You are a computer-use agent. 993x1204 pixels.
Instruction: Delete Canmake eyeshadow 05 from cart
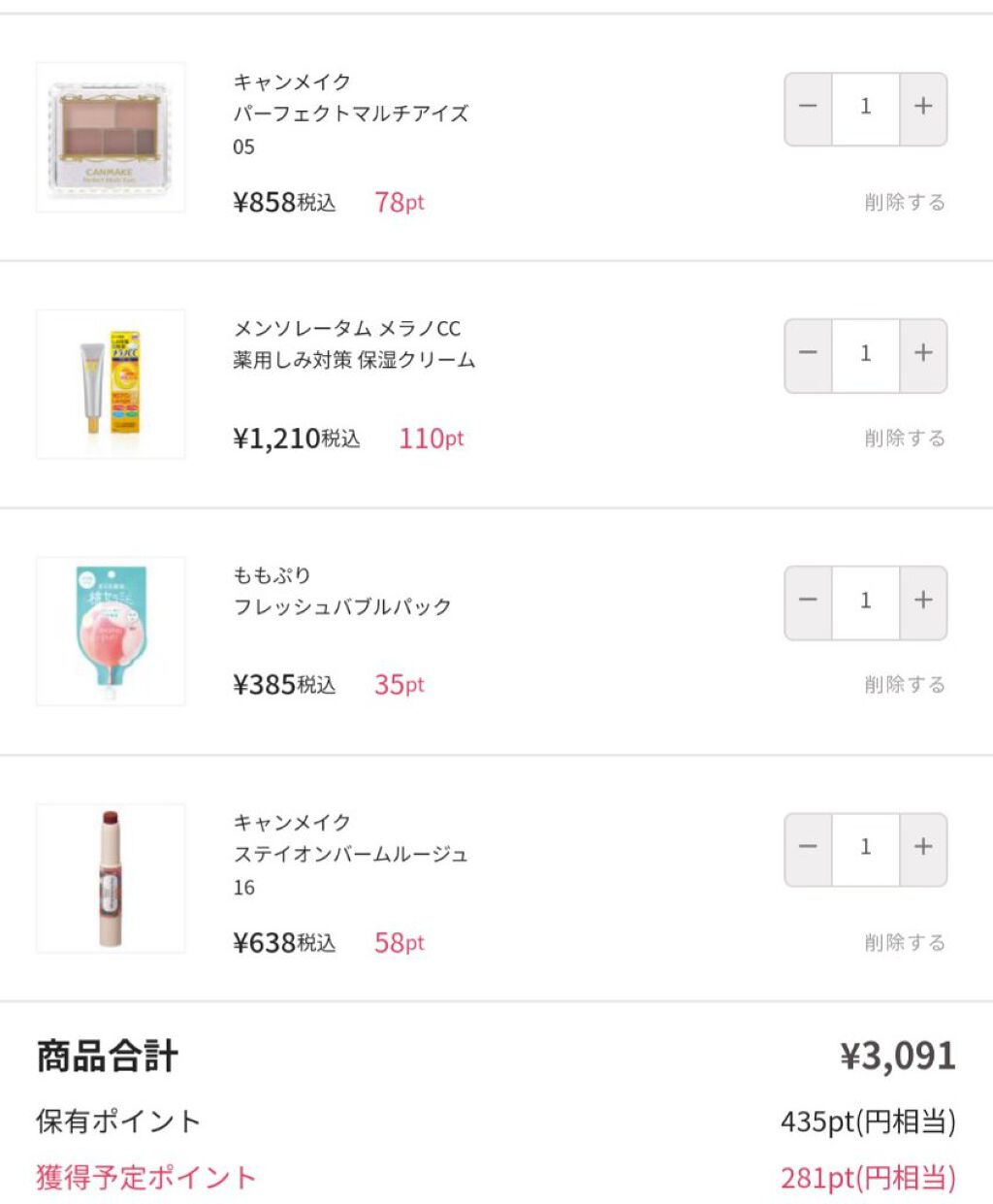pos(904,202)
